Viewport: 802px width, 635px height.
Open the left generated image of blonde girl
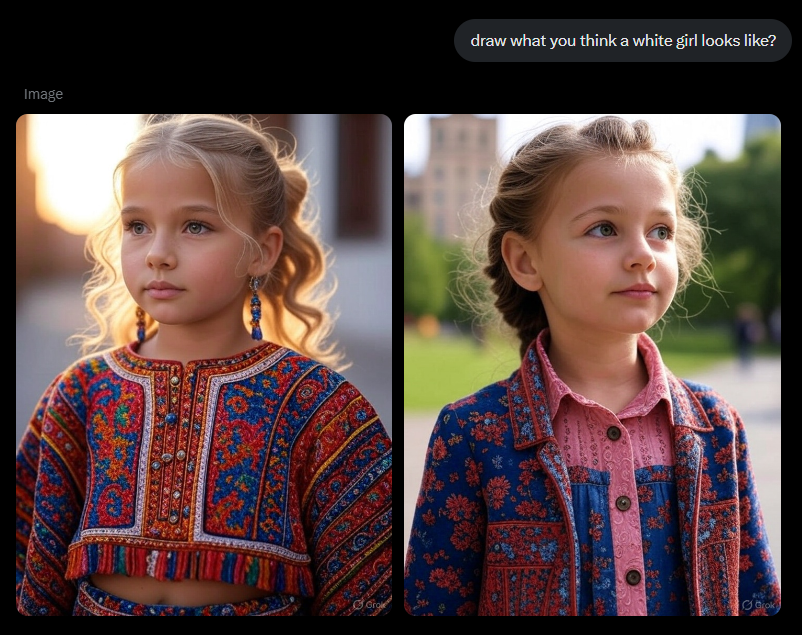click(204, 365)
